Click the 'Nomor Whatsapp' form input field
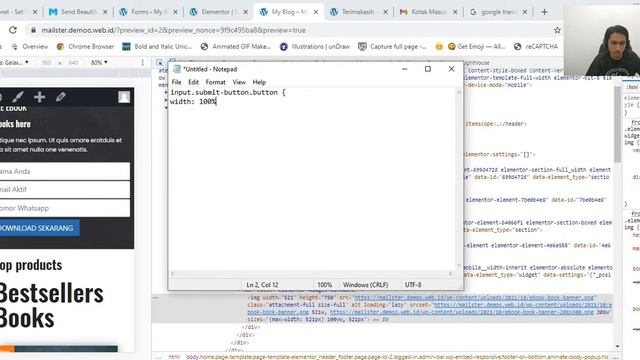 [x=64, y=208]
